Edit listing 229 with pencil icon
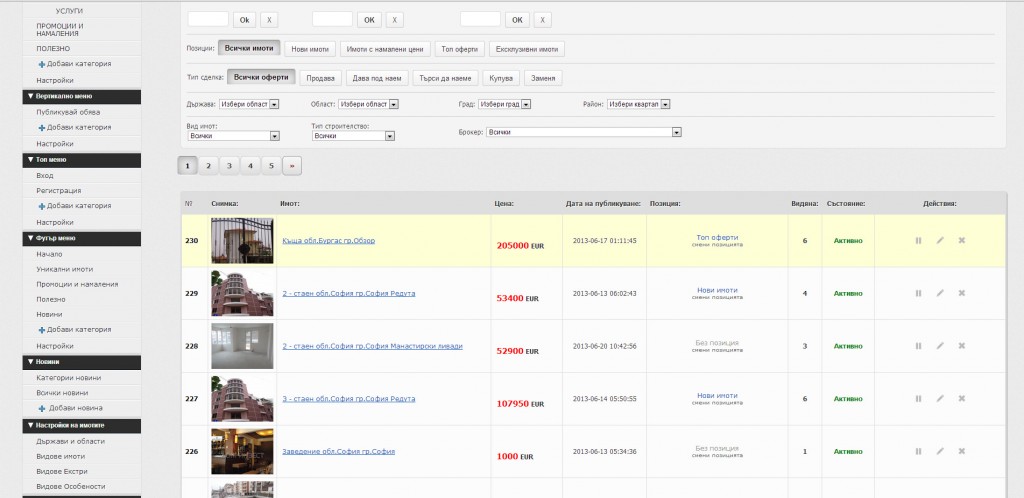1024x498 pixels. 940,293
